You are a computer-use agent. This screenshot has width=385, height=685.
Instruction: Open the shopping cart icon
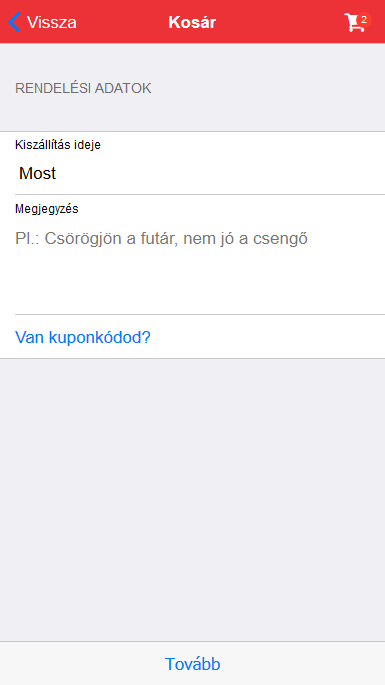click(354, 23)
